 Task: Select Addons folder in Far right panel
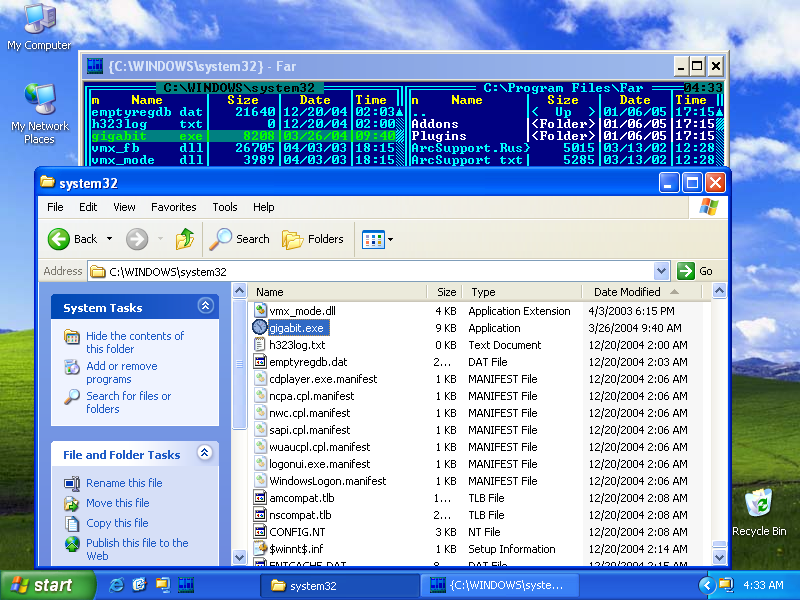pyautogui.click(x=435, y=124)
